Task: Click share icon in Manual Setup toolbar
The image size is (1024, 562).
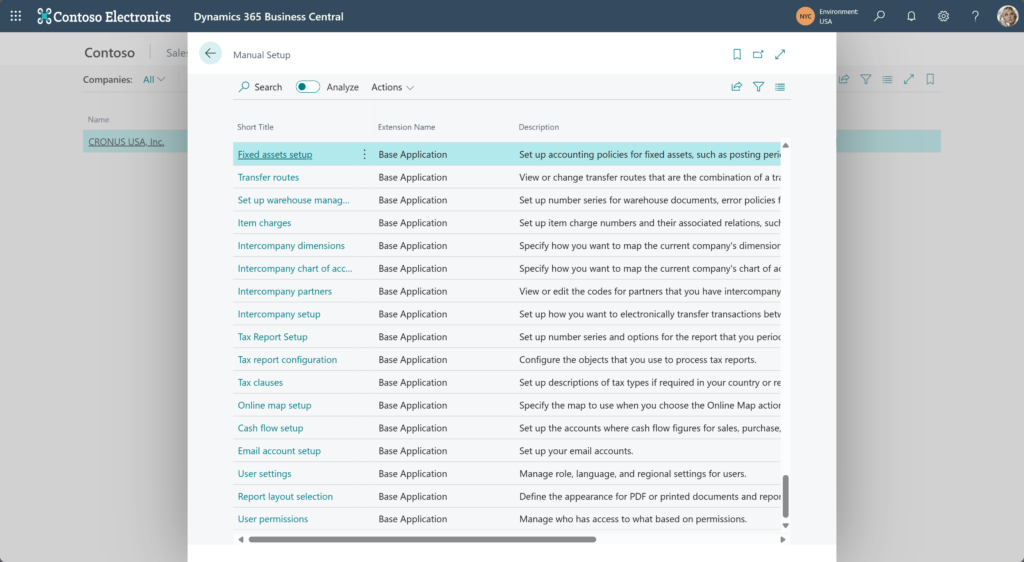Action: pos(737,87)
